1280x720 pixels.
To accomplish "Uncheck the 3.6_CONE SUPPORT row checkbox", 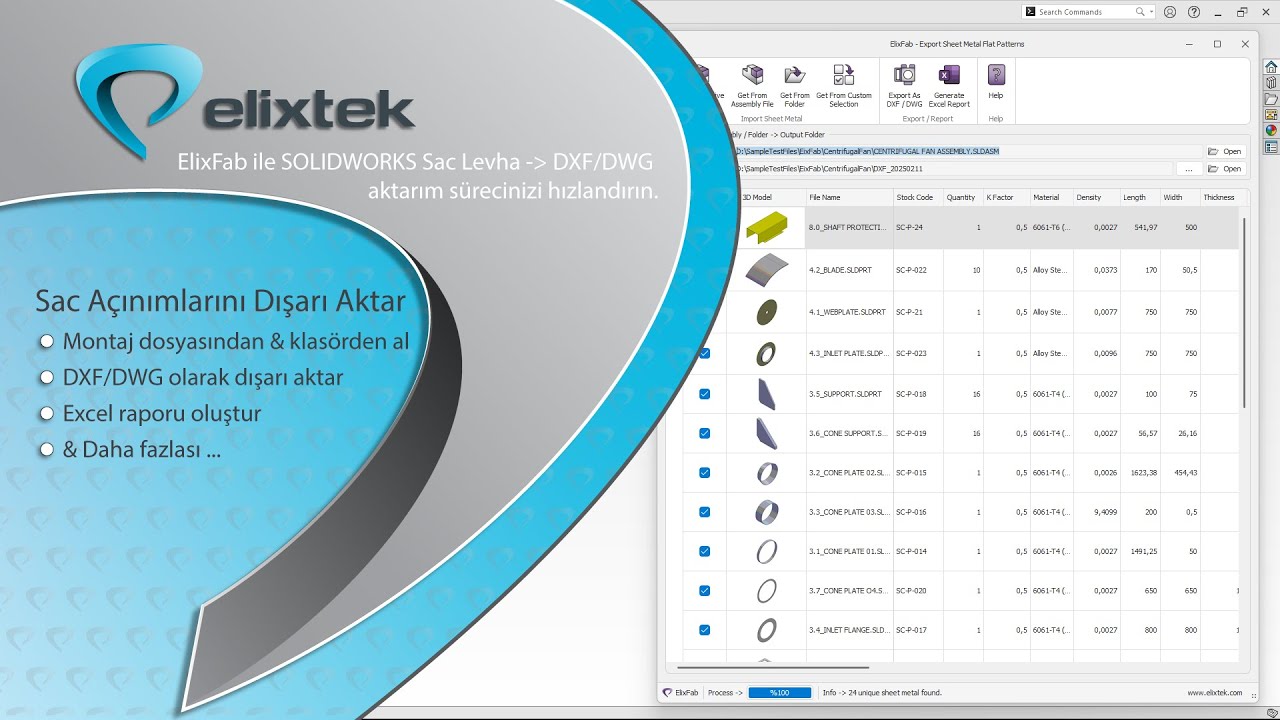I will (x=704, y=433).
